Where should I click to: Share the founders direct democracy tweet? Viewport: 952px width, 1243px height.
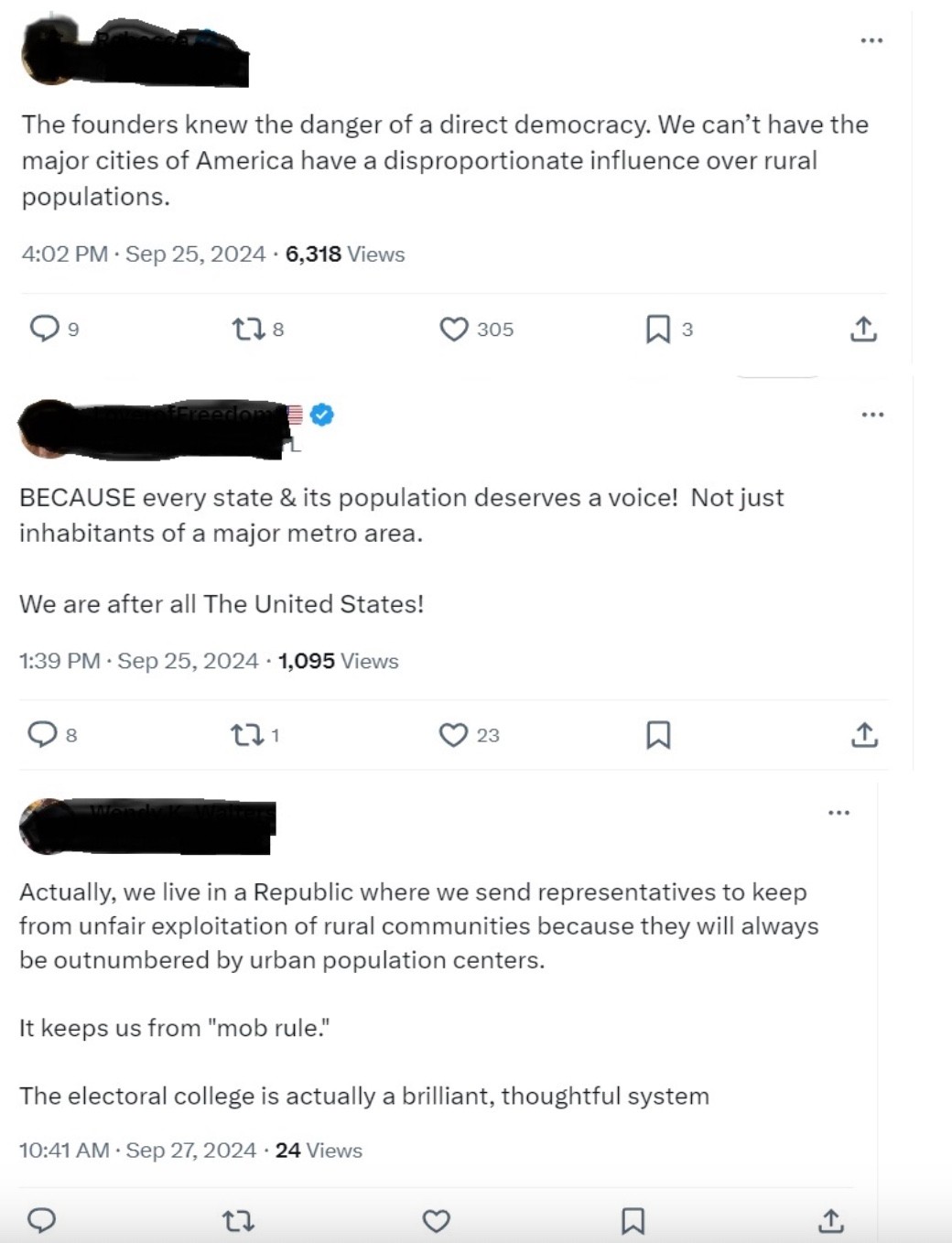click(863, 329)
